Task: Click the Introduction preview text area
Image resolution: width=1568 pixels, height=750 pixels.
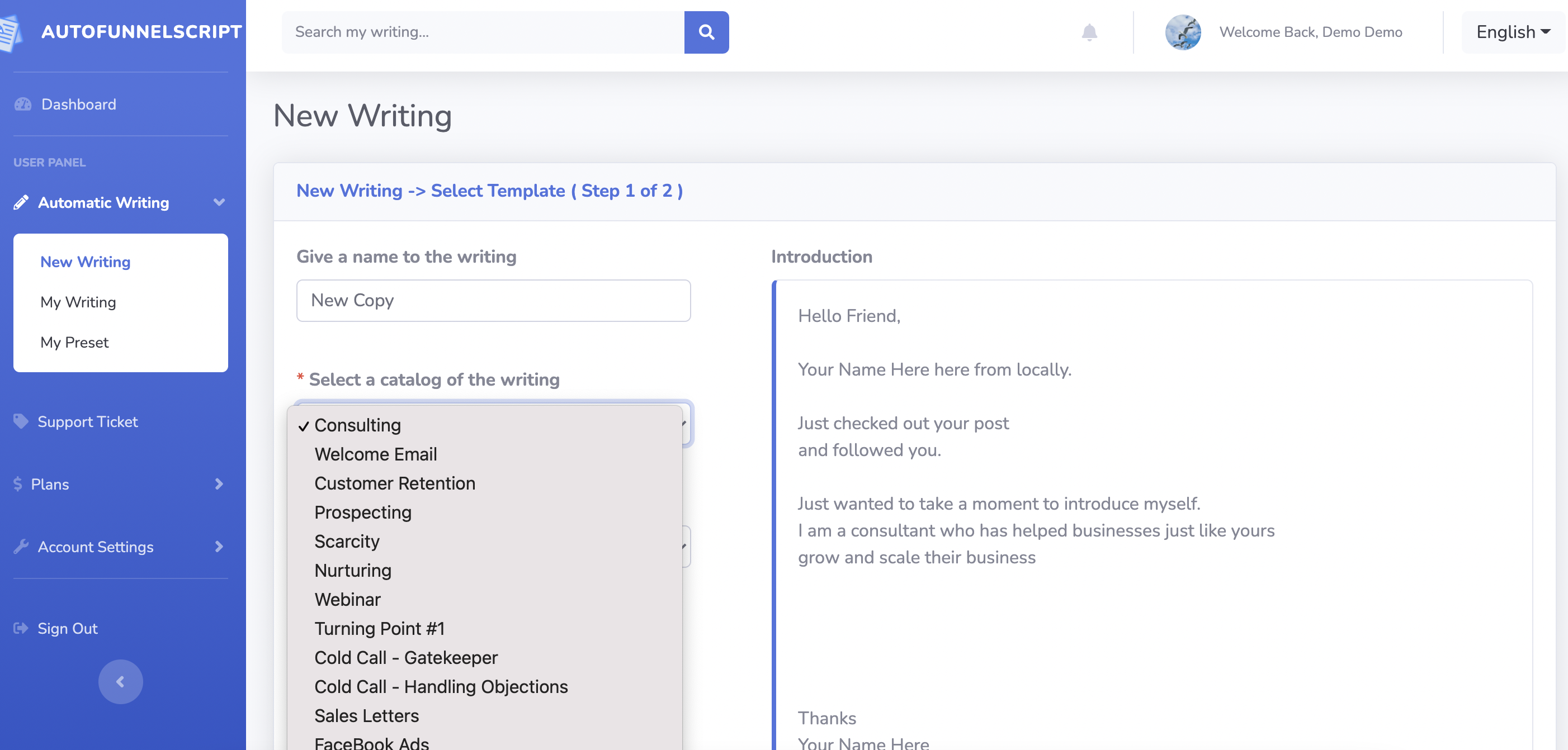Action: pos(1151,515)
